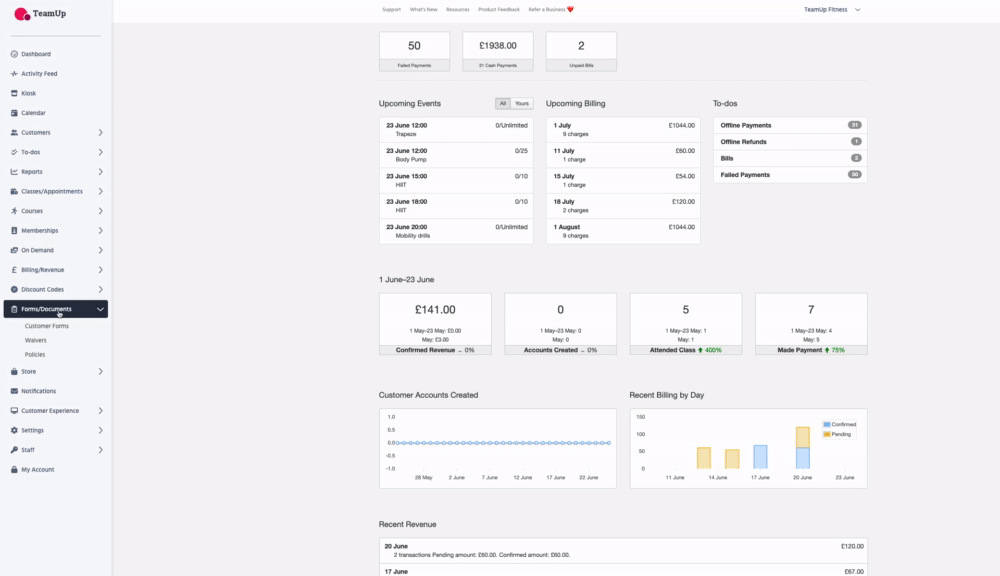Image resolution: width=1000 pixels, height=576 pixels.
Task: Click the Kiosk icon in sidebar
Action: point(13,93)
